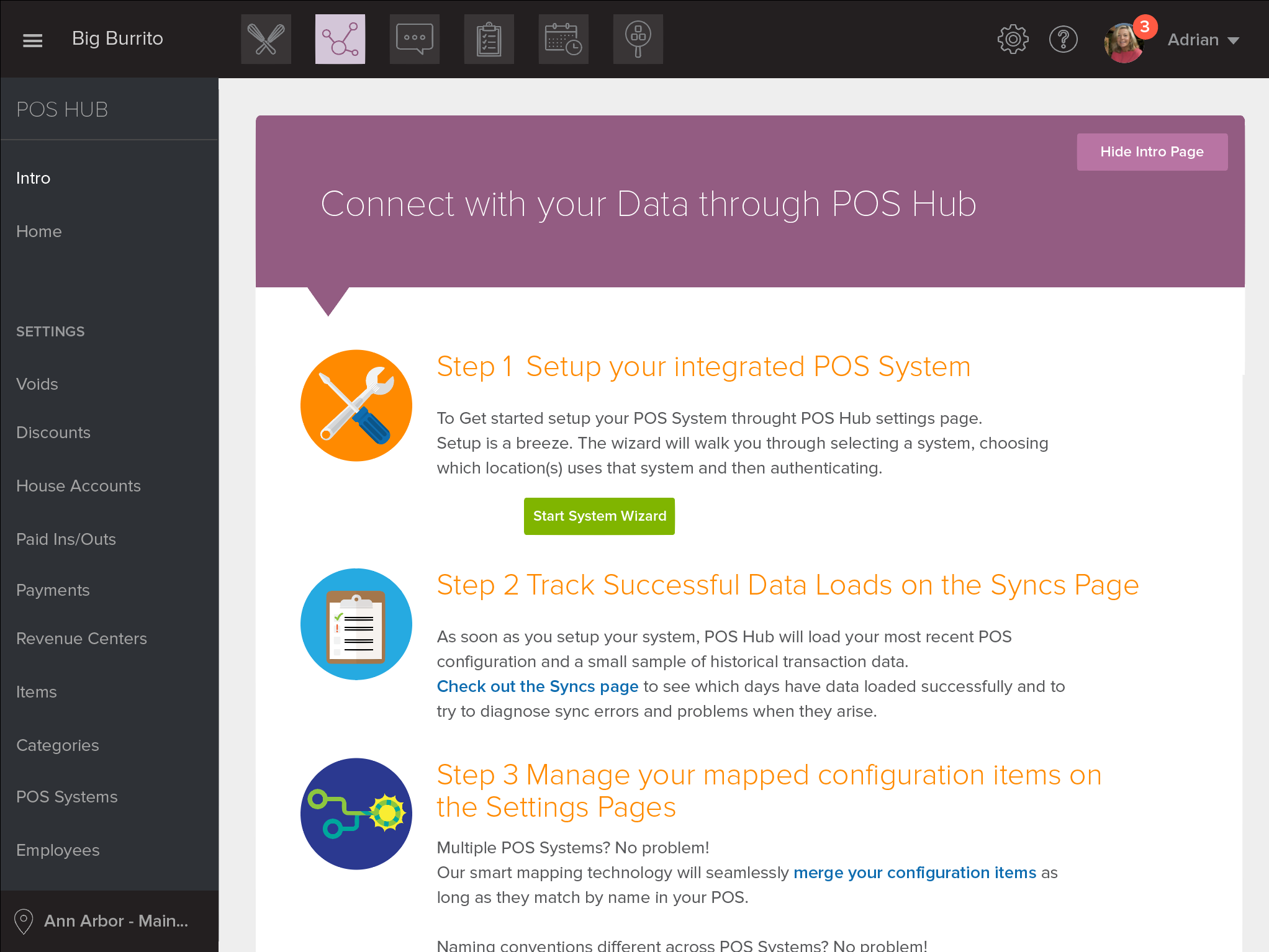The height and width of the screenshot is (952, 1269).
Task: Open the clipboard checklist icon
Action: point(489,39)
